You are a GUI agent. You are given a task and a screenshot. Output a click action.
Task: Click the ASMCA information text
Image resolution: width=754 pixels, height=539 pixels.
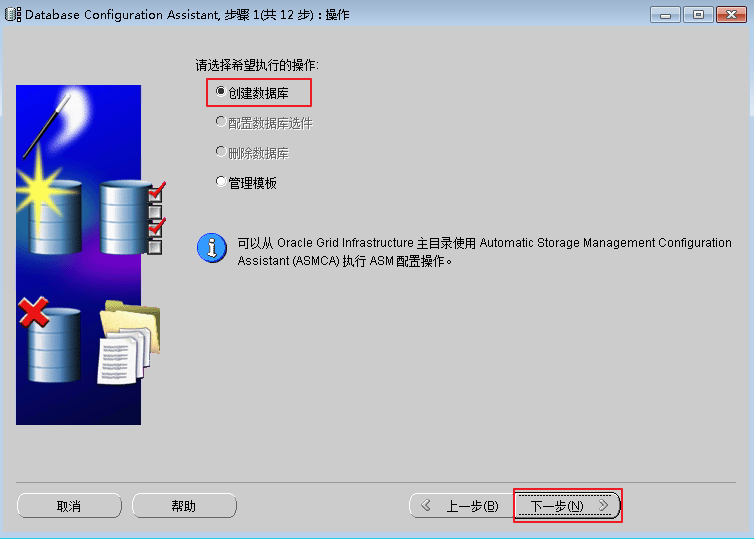pyautogui.click(x=484, y=252)
